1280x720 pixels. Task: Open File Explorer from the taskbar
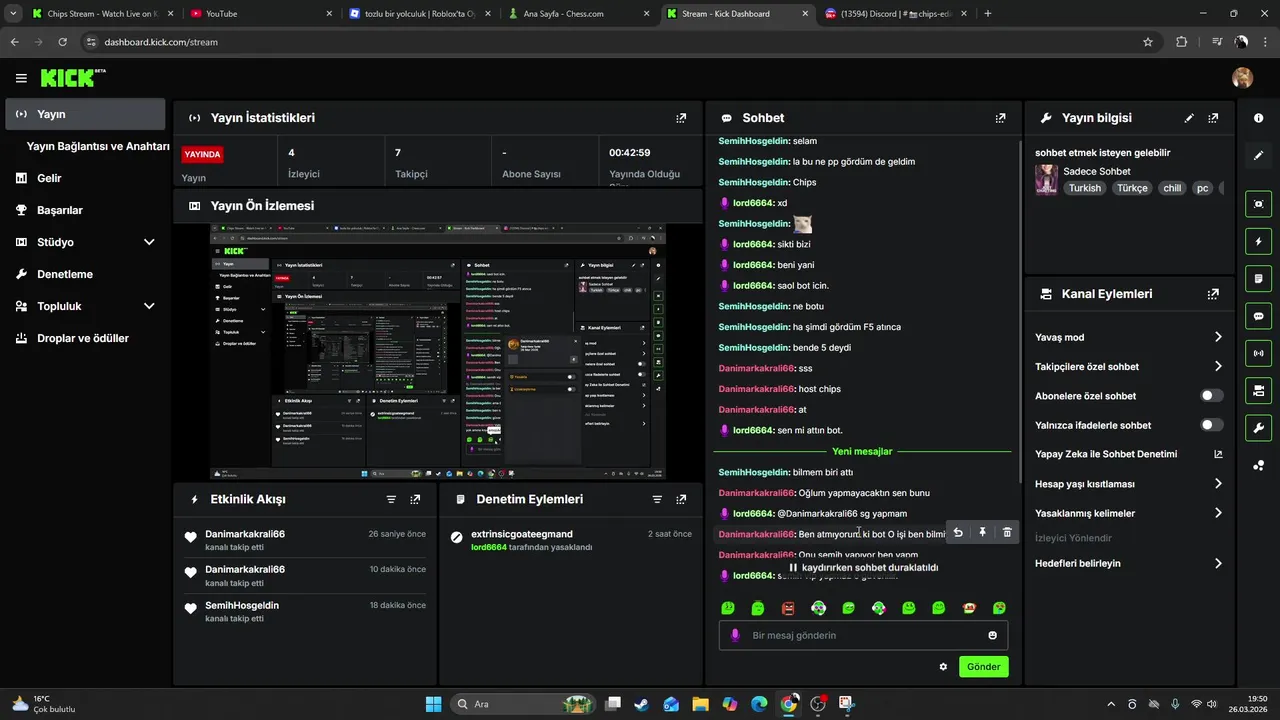pyautogui.click(x=700, y=704)
